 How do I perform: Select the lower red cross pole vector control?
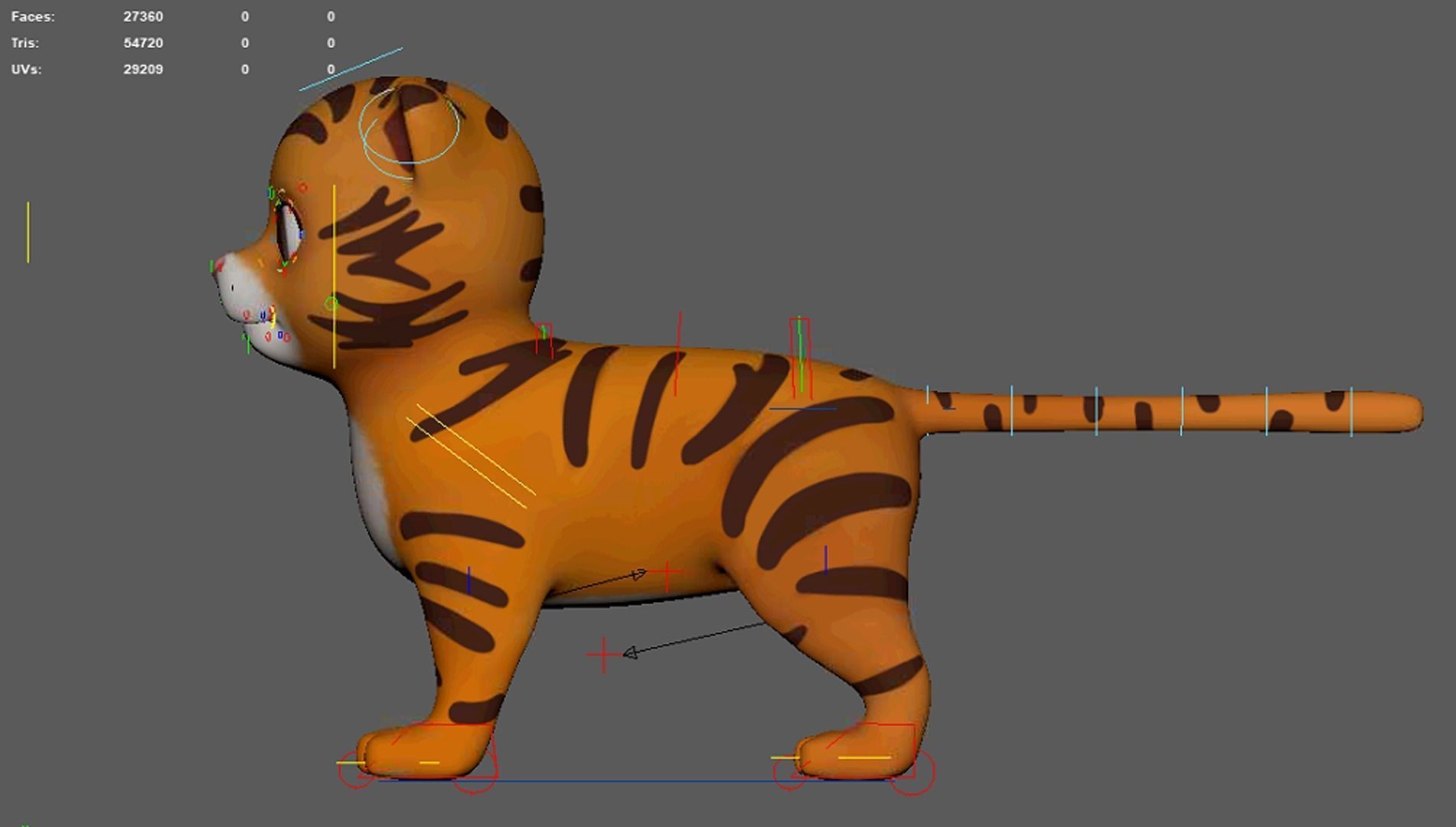pos(604,655)
